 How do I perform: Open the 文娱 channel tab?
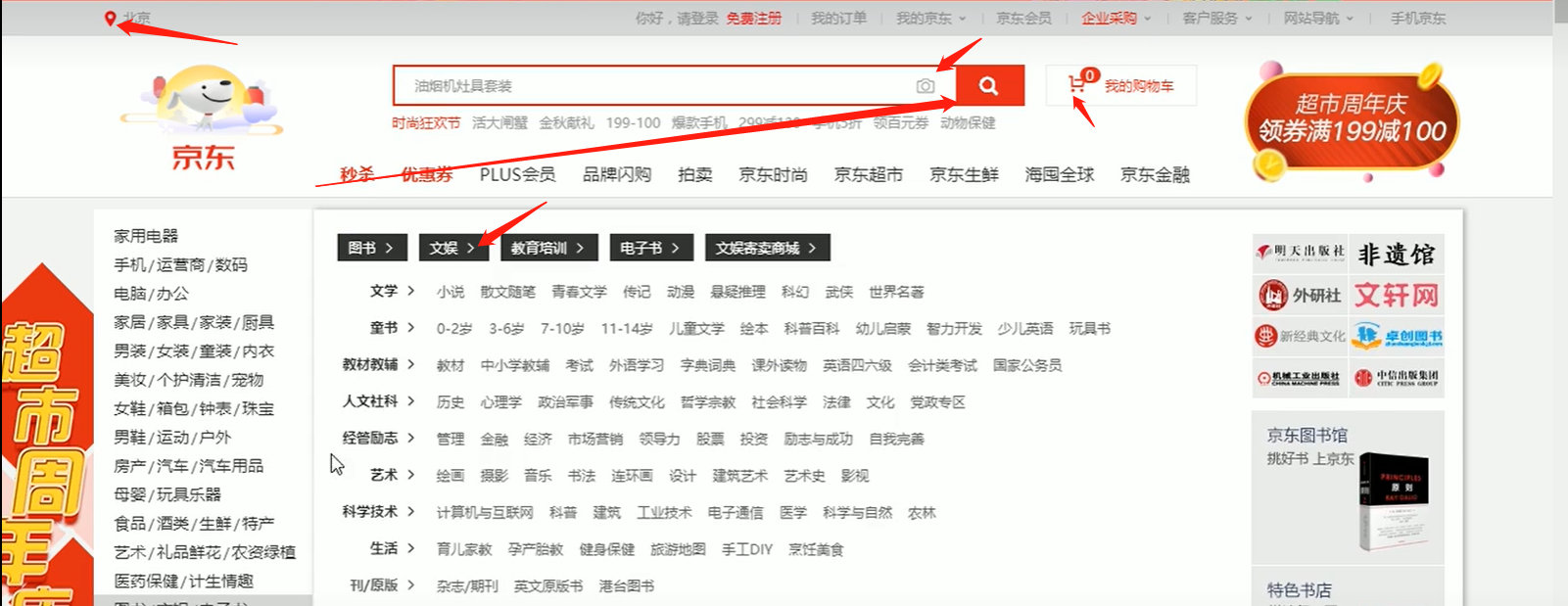pos(452,248)
